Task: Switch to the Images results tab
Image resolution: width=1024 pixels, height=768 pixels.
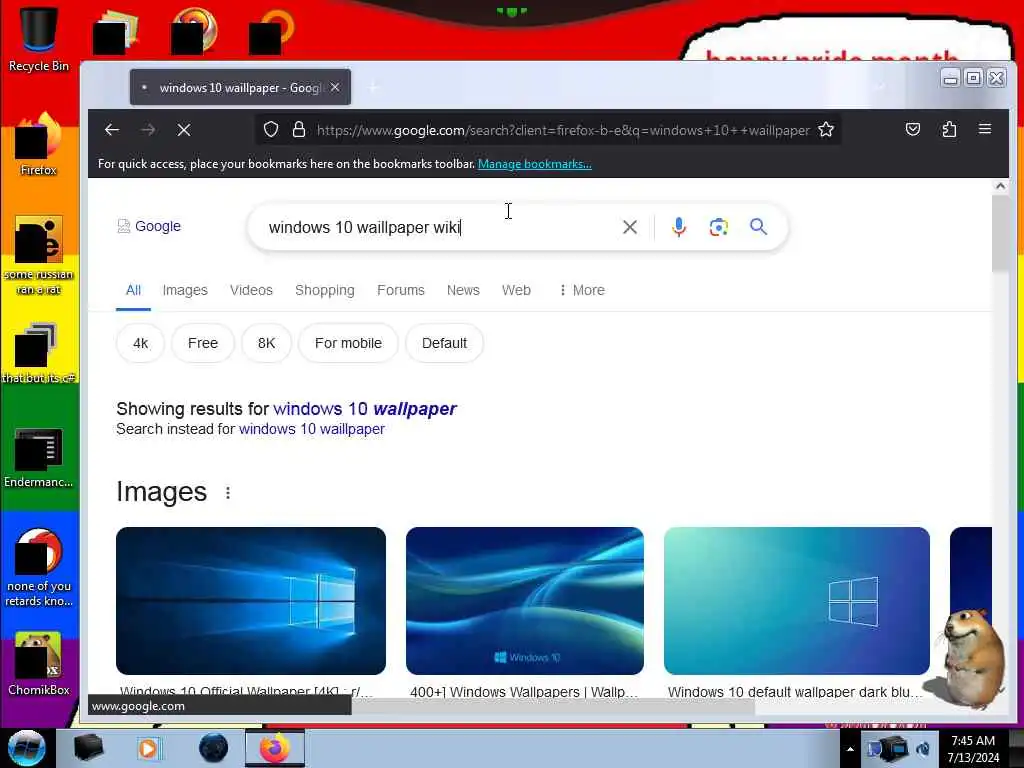Action: 185,290
